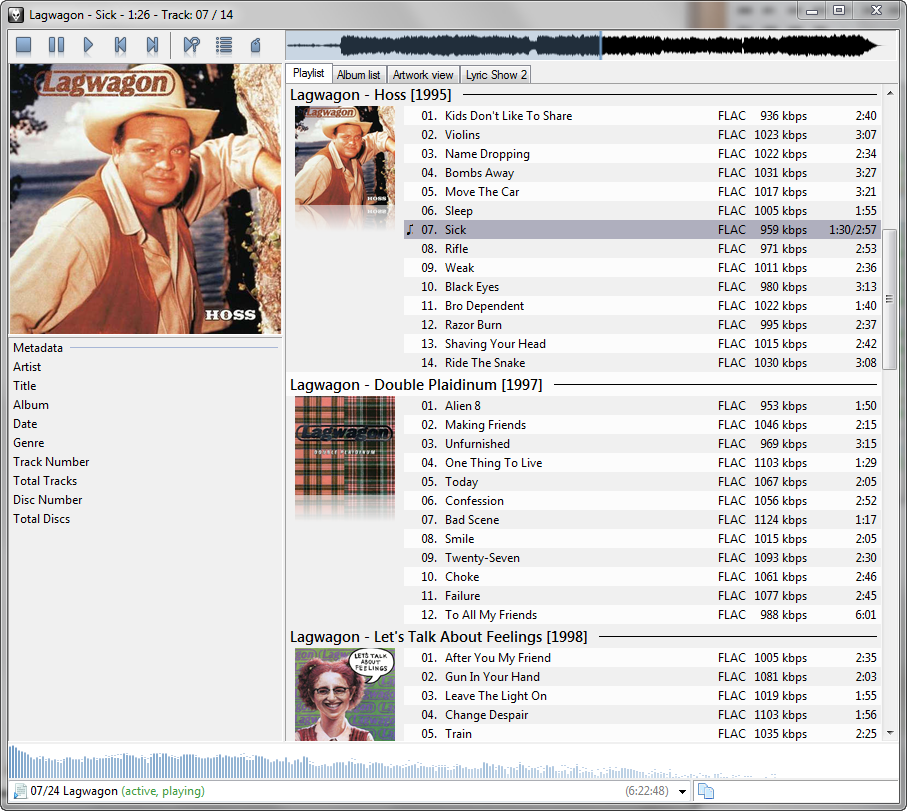Click the playlist vertical scrollbar thumb
Viewport: 907px width, 811px height.
(x=890, y=299)
